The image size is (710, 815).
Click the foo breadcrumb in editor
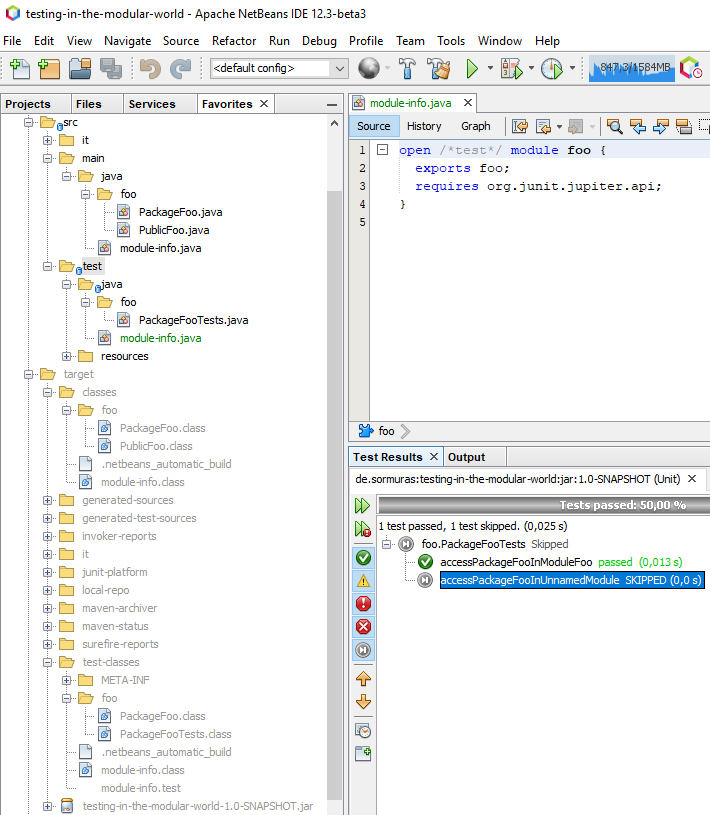(x=386, y=431)
